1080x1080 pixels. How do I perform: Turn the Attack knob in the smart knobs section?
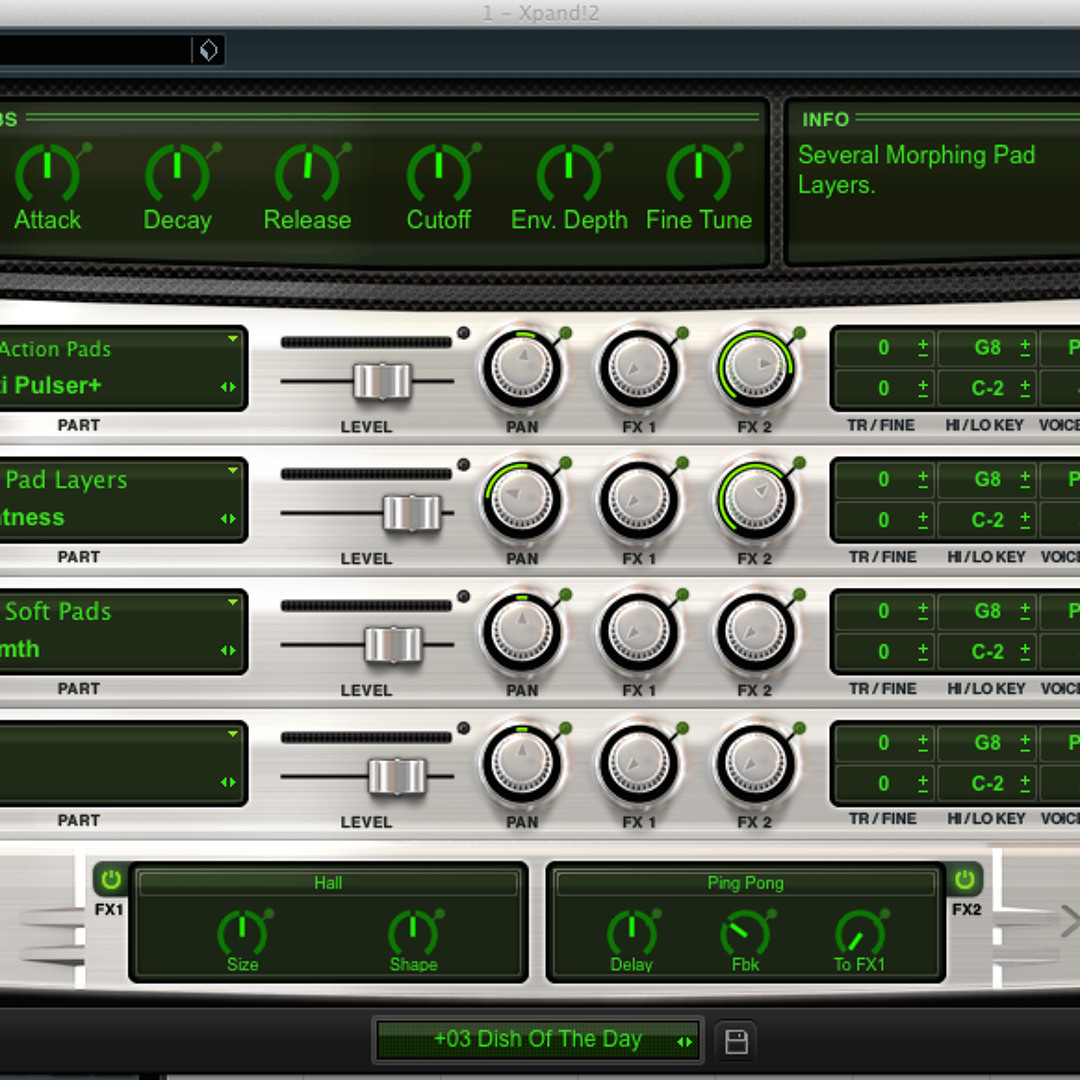[x=47, y=173]
